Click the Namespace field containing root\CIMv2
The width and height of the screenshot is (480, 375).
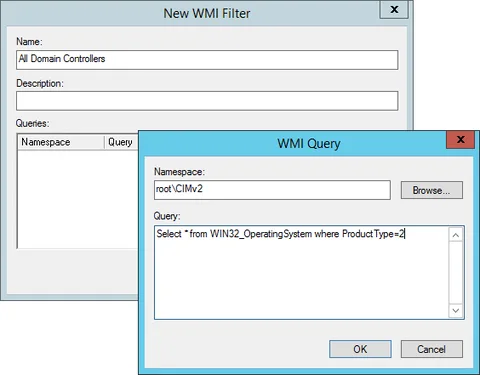point(272,190)
